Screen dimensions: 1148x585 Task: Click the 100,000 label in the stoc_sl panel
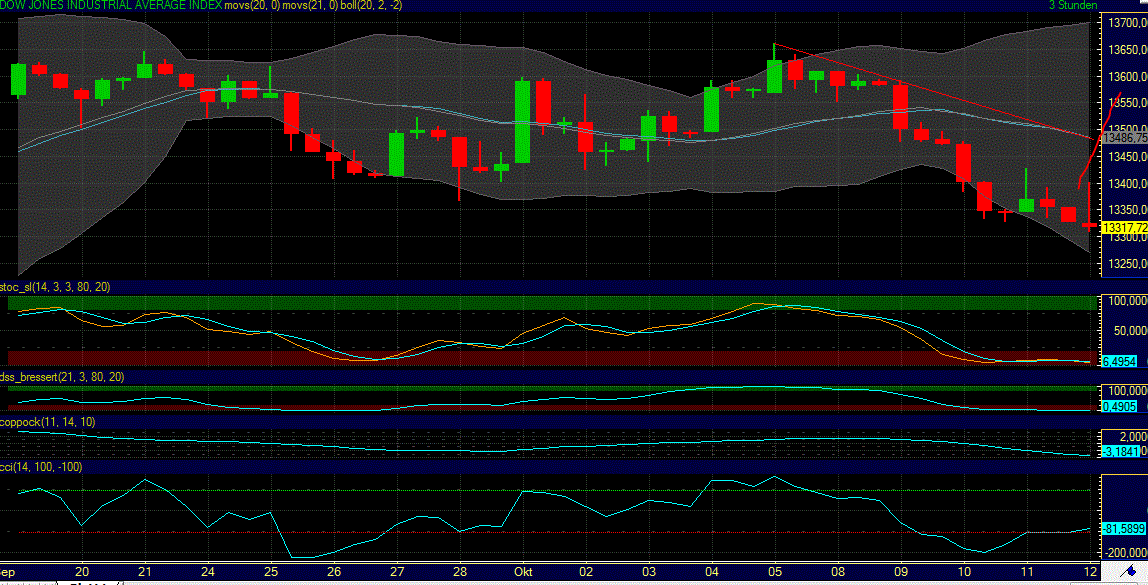tap(1128, 302)
